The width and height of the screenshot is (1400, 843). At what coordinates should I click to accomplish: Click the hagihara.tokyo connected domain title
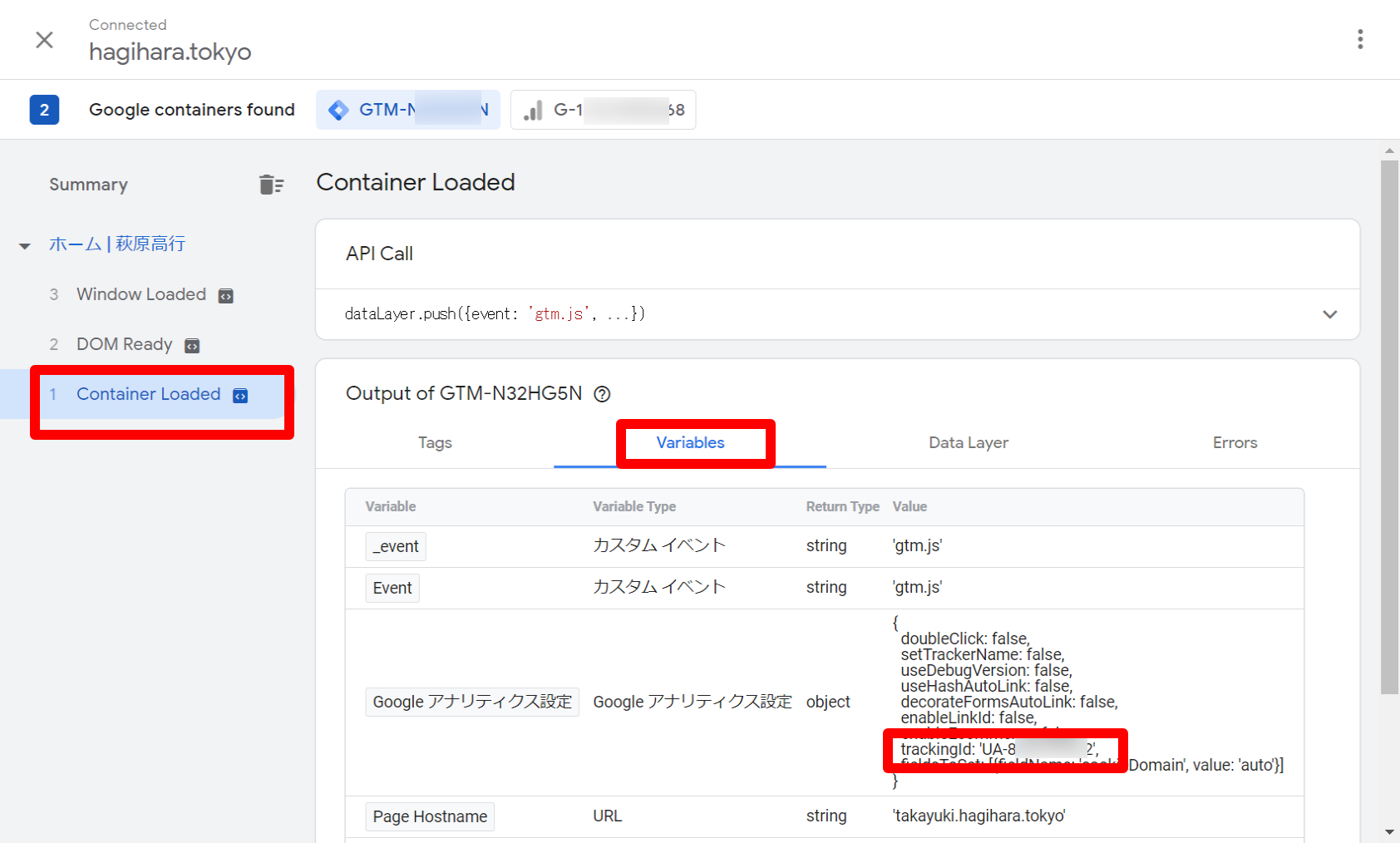pos(170,52)
